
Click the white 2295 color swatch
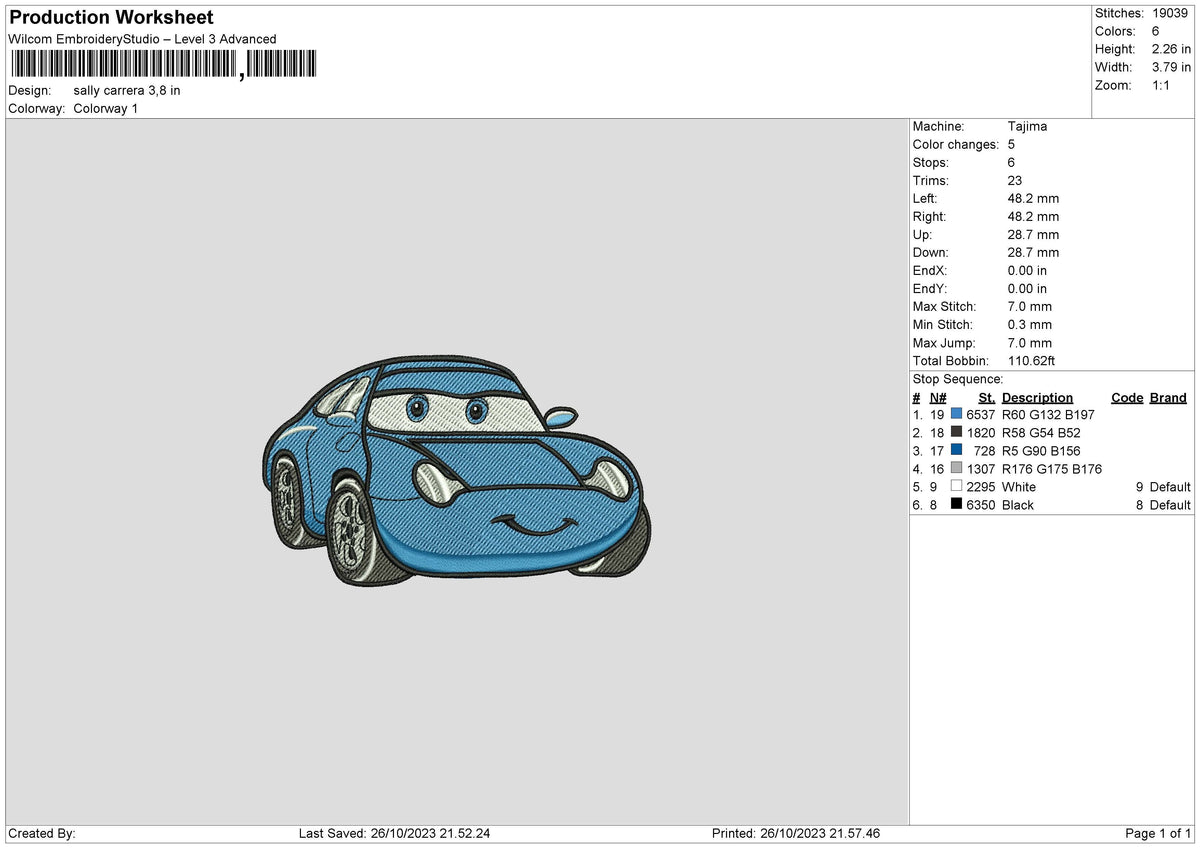coord(957,487)
